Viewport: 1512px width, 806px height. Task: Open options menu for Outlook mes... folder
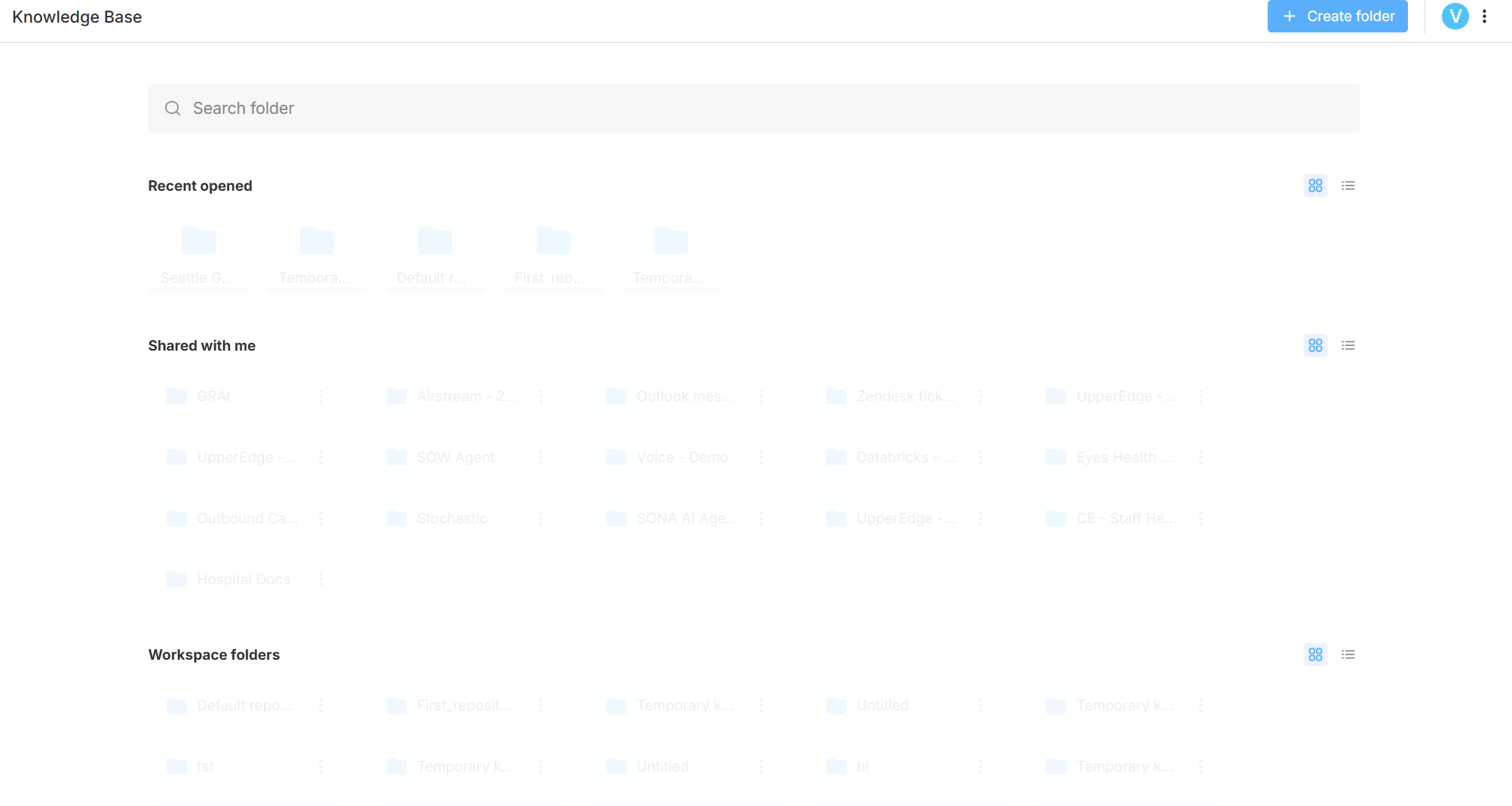761,397
